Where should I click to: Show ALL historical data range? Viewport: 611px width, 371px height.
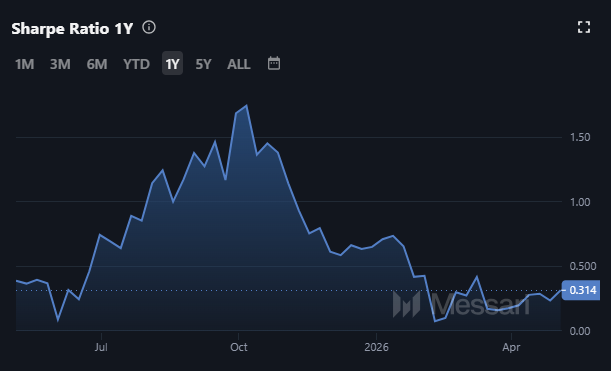[238, 64]
